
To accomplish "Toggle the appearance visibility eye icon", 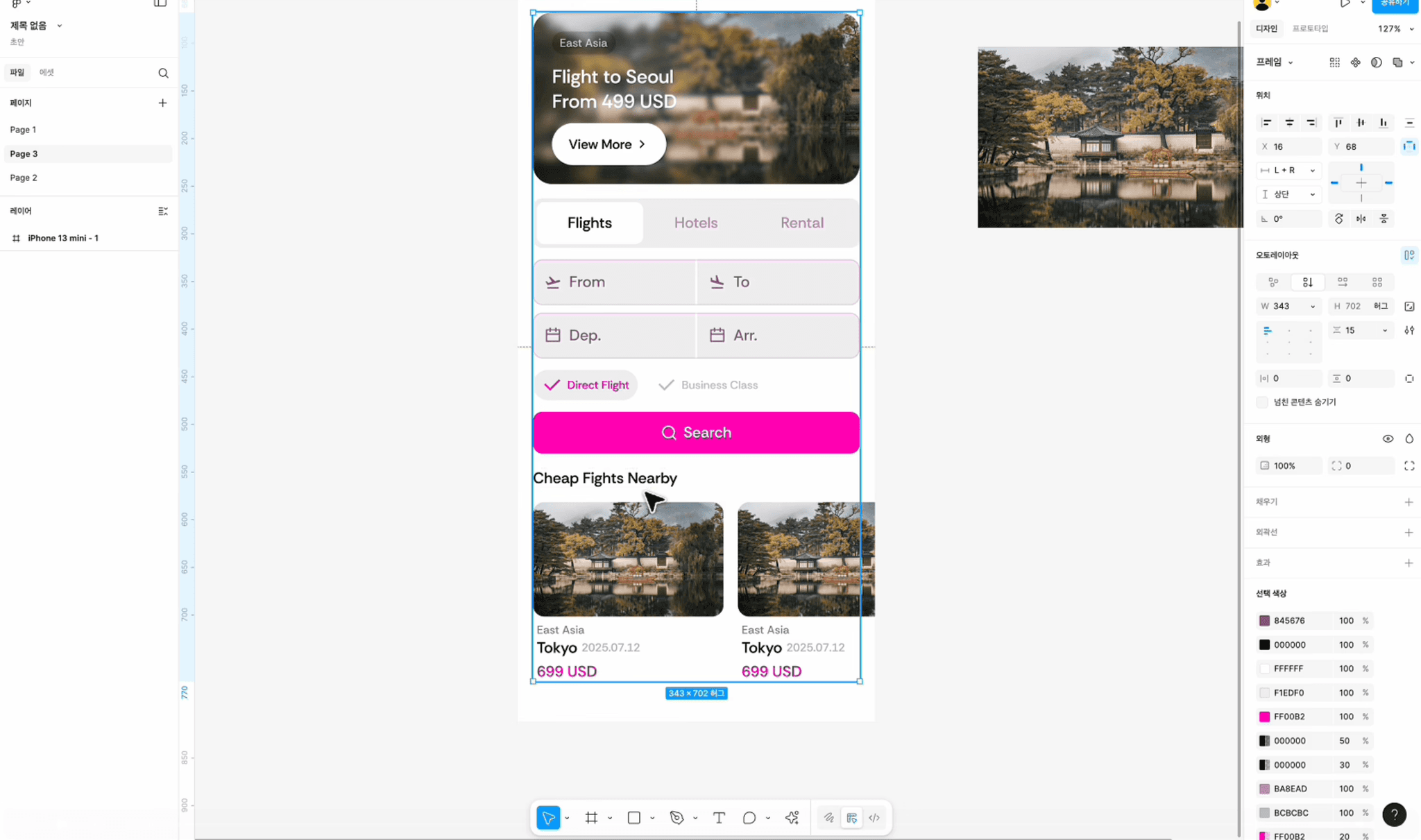I will (x=1388, y=438).
